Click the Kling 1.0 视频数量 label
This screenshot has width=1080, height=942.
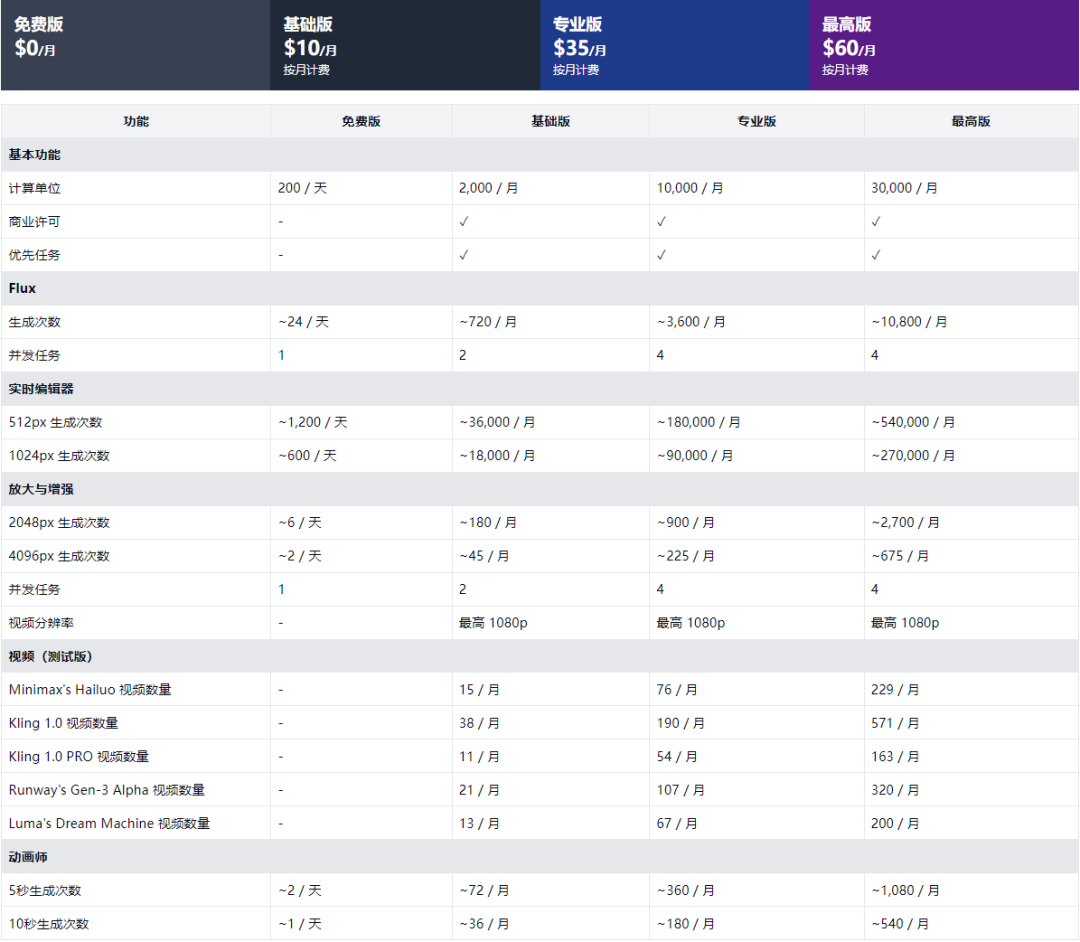pyautogui.click(x=63, y=723)
